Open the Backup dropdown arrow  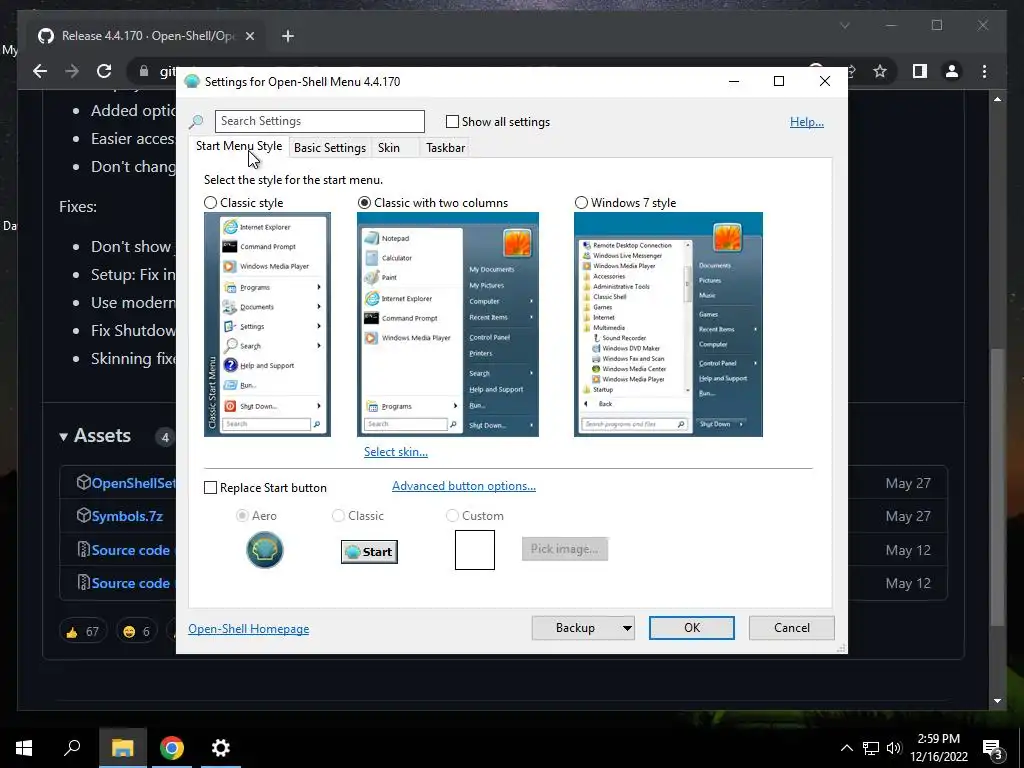627,628
